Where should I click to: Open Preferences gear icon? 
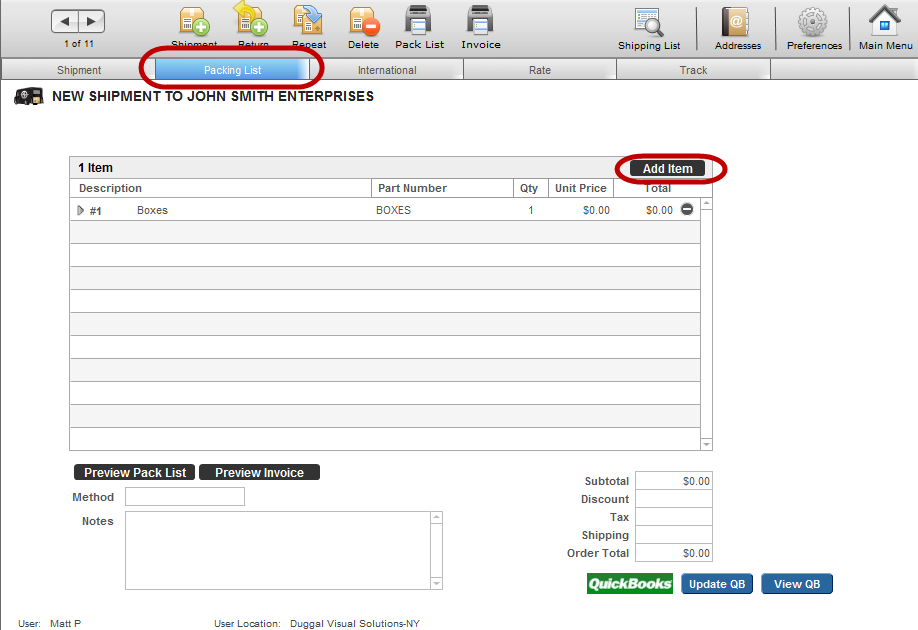coord(813,22)
